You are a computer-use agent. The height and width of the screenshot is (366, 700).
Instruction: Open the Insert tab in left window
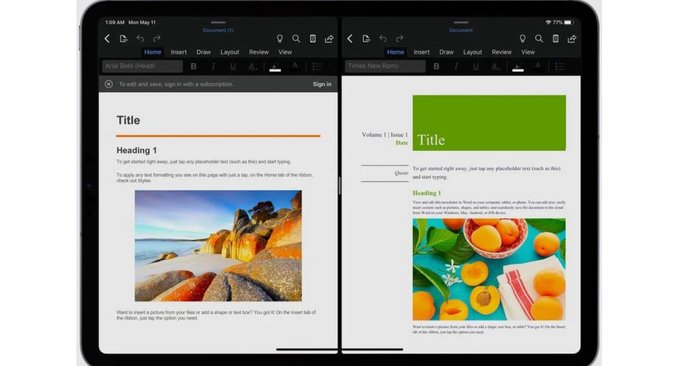(x=179, y=52)
